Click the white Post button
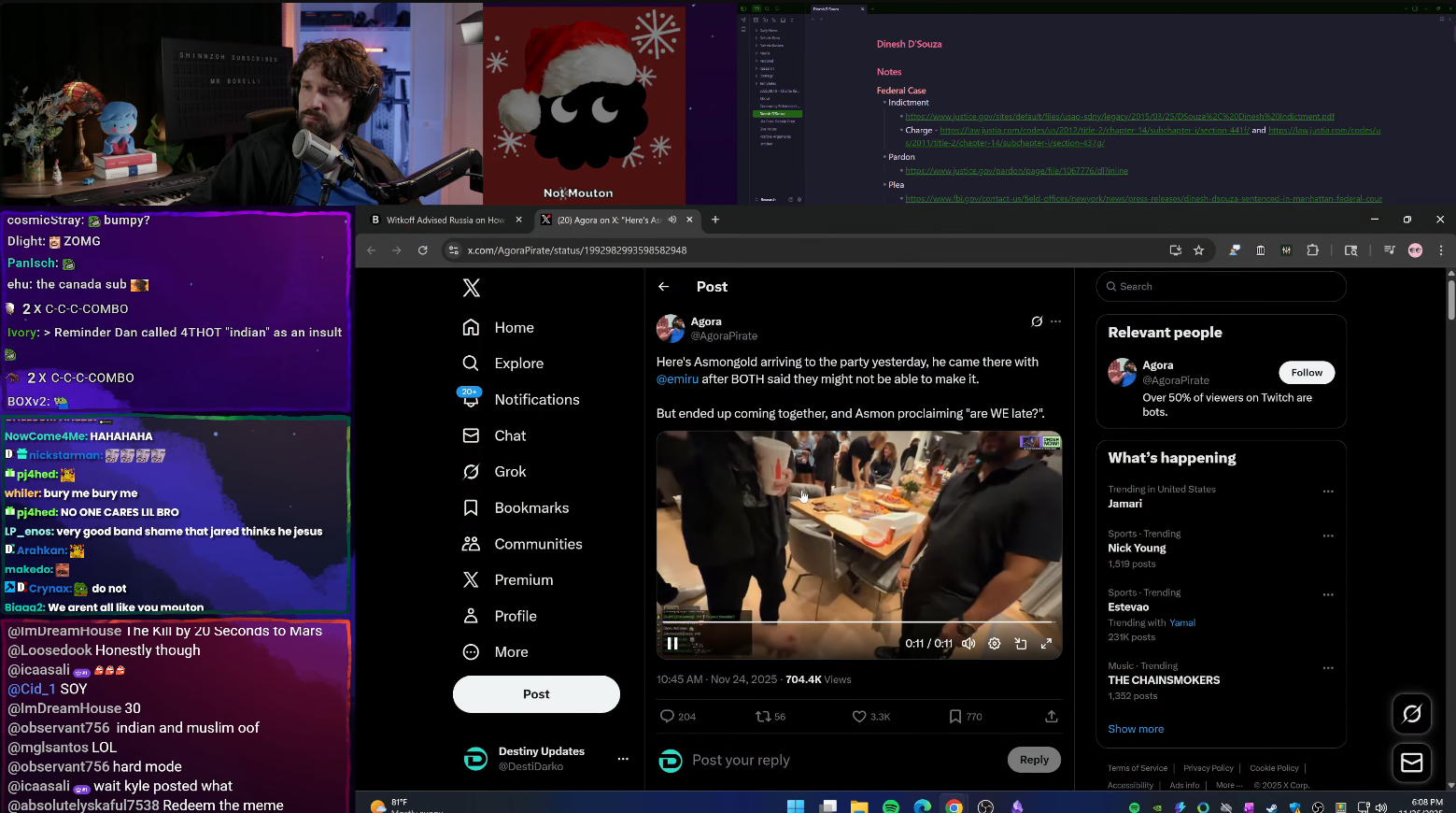The height and width of the screenshot is (813, 1456). coord(536,694)
